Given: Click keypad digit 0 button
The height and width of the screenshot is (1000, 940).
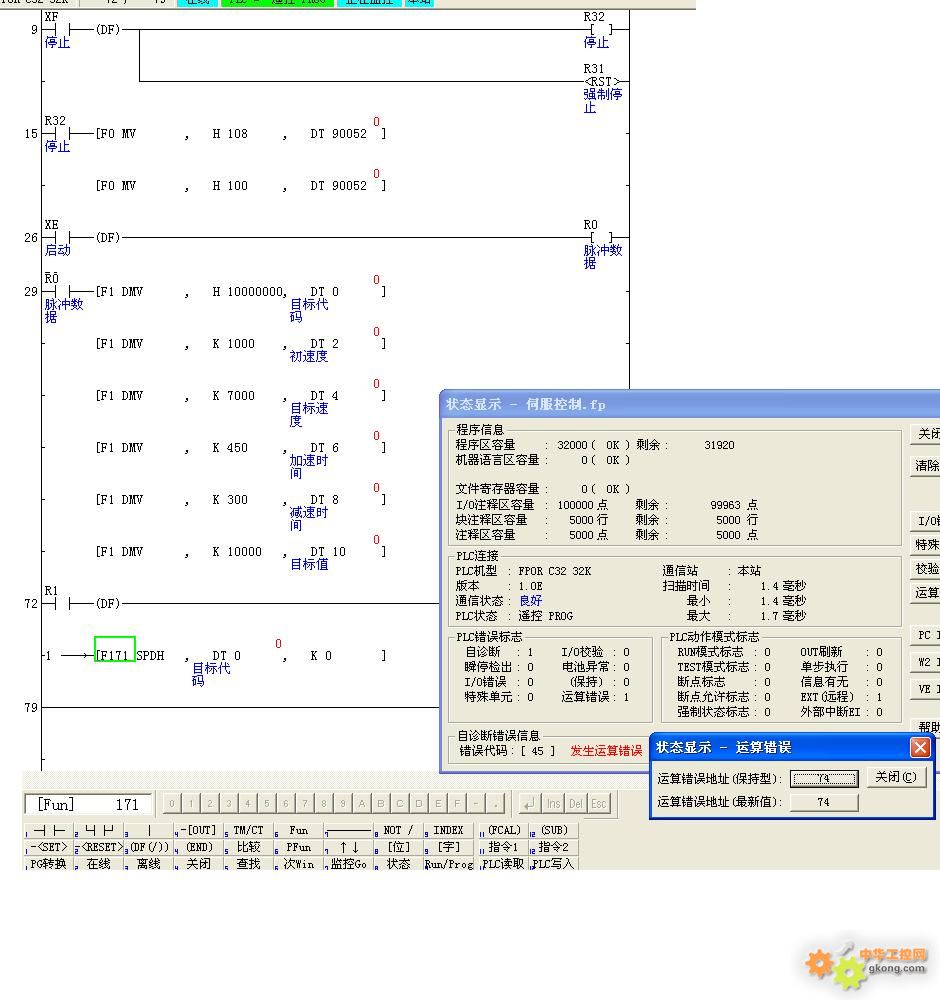Looking at the screenshot, I should tap(172, 804).
